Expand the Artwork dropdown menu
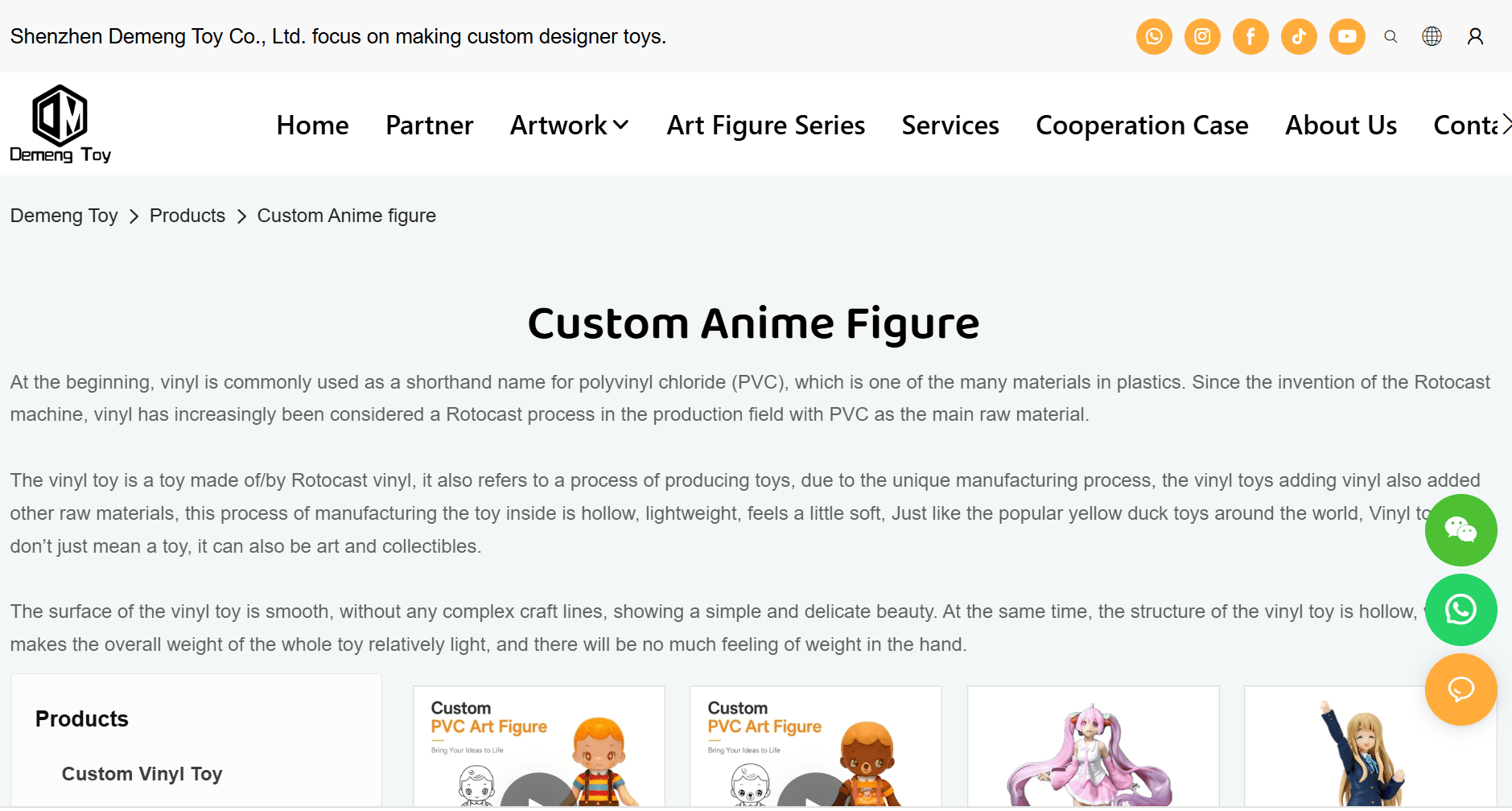Screen dimensions: 1512x811 pyautogui.click(x=569, y=125)
